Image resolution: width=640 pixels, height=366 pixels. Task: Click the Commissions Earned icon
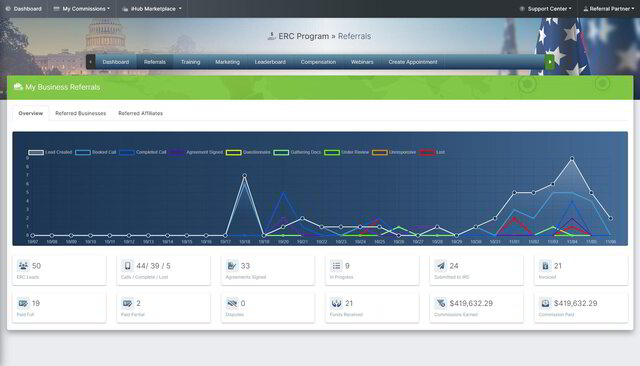[440, 303]
